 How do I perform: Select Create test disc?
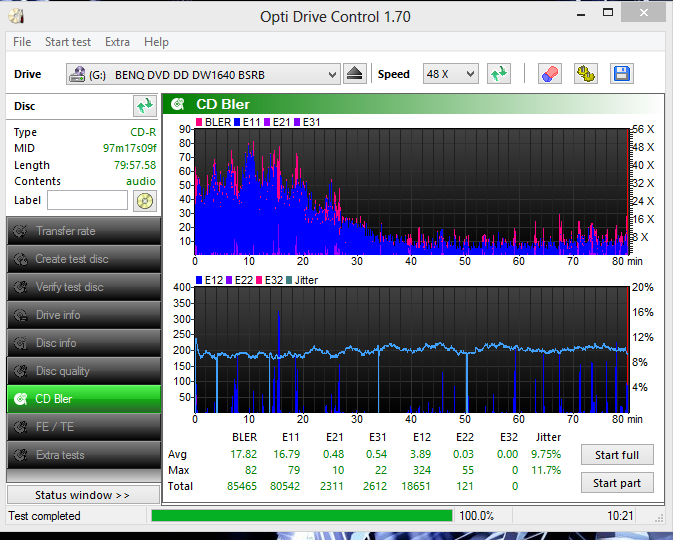84,259
